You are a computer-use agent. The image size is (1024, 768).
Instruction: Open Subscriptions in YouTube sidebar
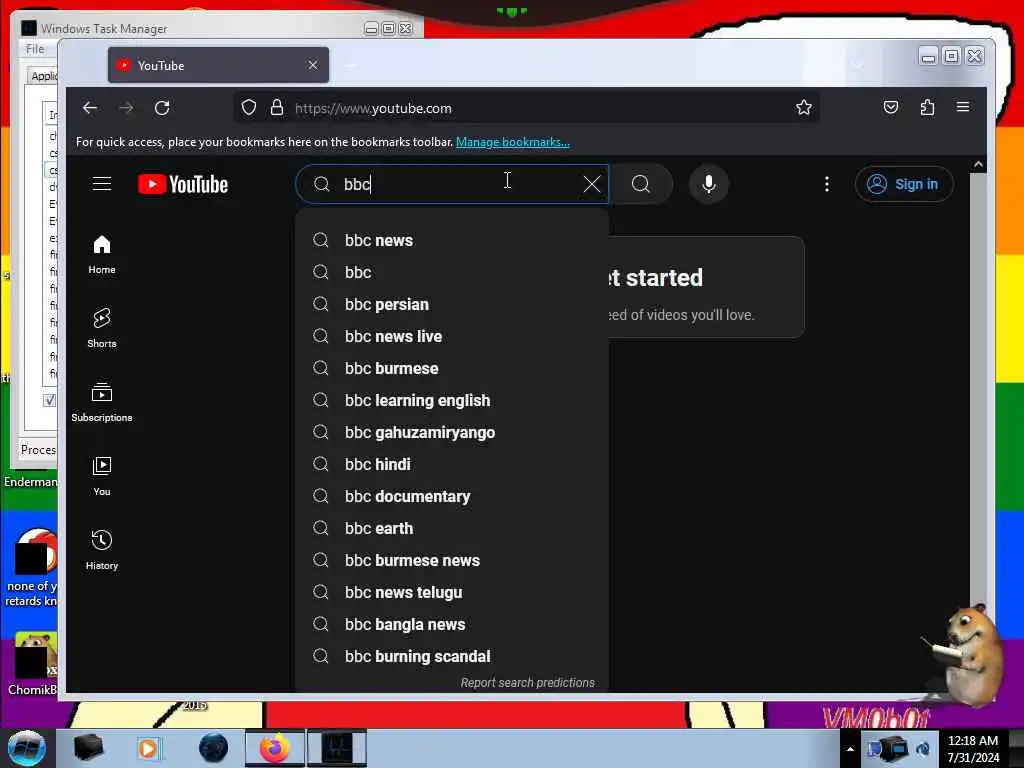click(x=102, y=402)
